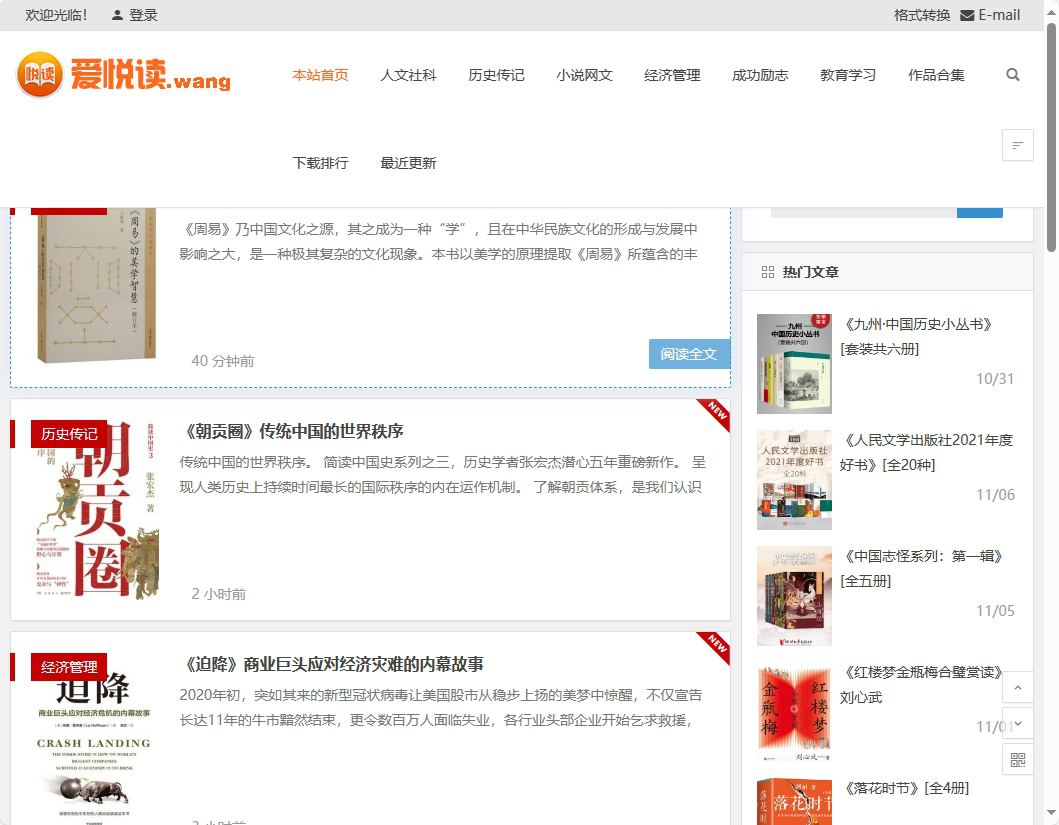Viewport: 1059px width, 825px height.
Task: Open 红楼梦金瓶梅 thumbnail in sidebar
Action: (794, 712)
